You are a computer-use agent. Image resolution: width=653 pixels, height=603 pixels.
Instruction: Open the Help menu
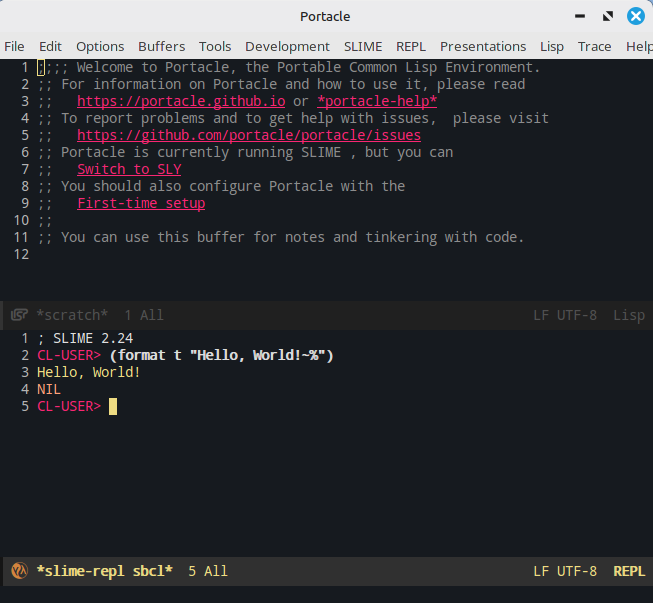tap(639, 46)
